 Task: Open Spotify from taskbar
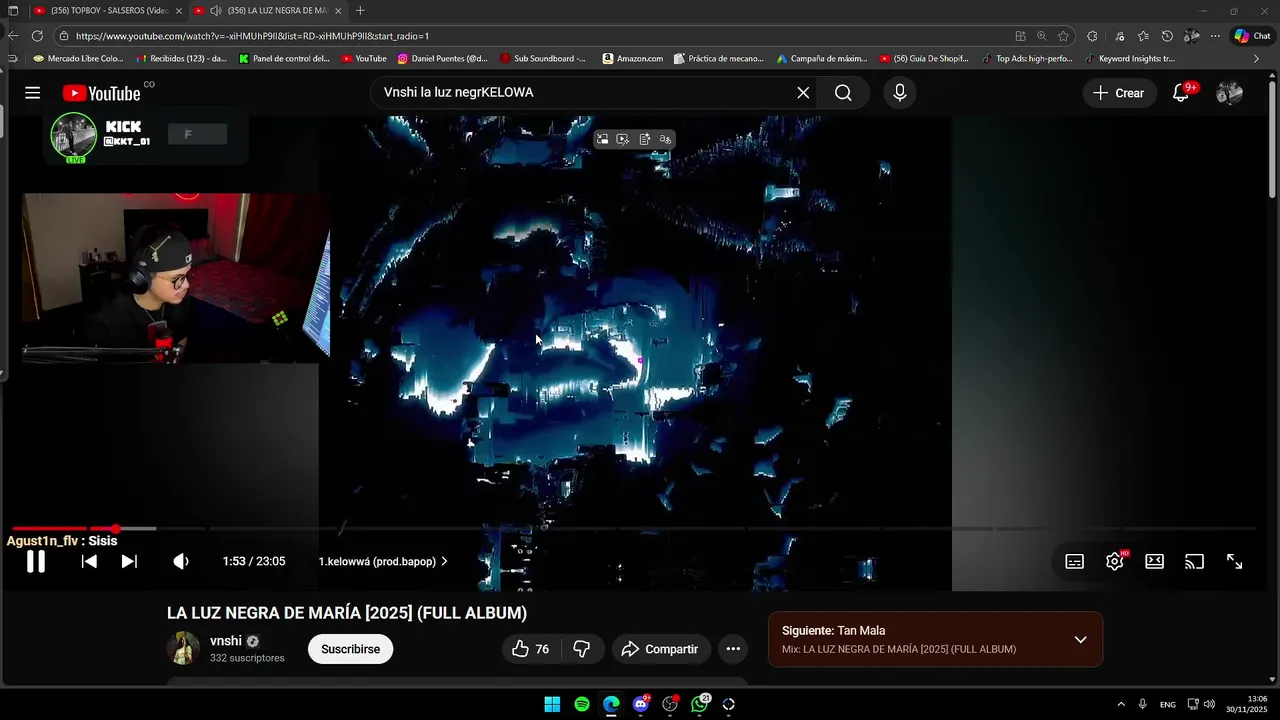click(x=582, y=704)
